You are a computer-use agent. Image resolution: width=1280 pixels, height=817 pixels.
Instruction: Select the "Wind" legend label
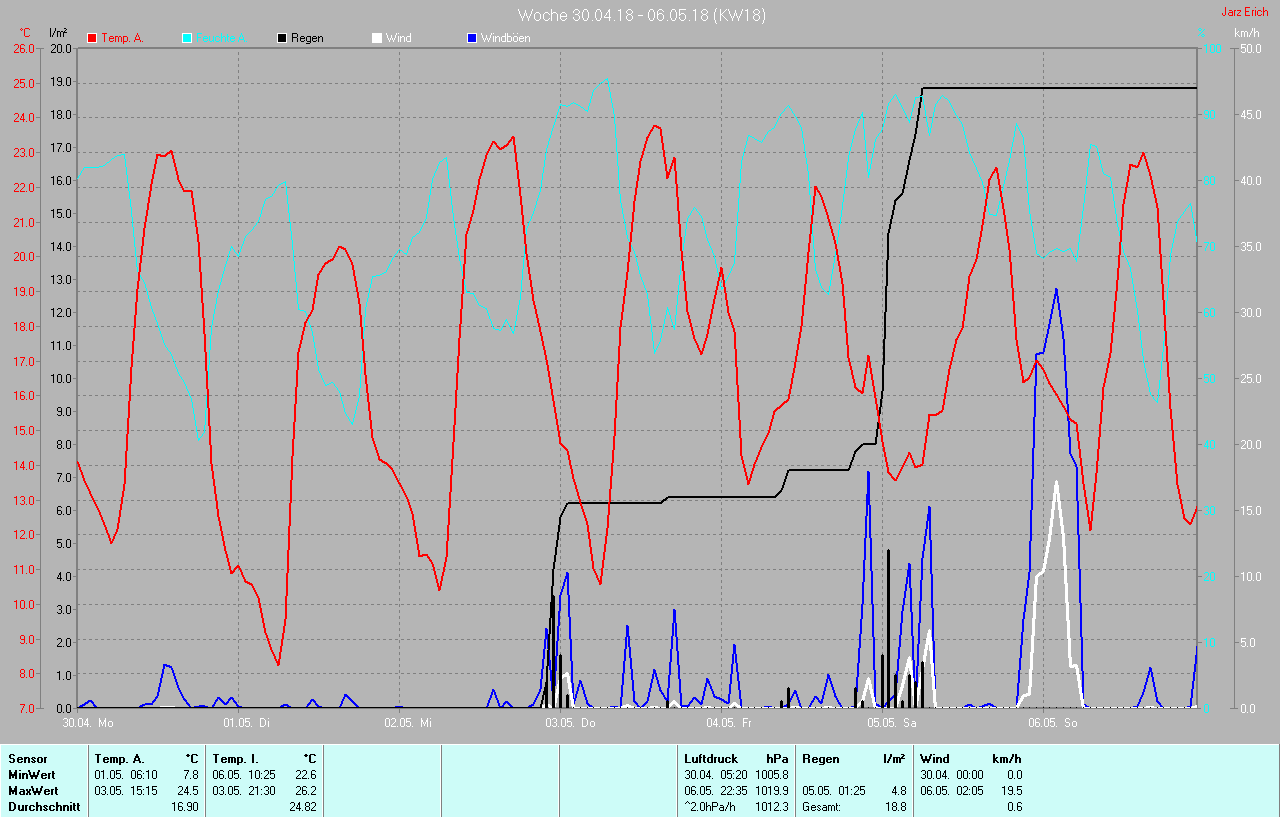click(x=399, y=39)
